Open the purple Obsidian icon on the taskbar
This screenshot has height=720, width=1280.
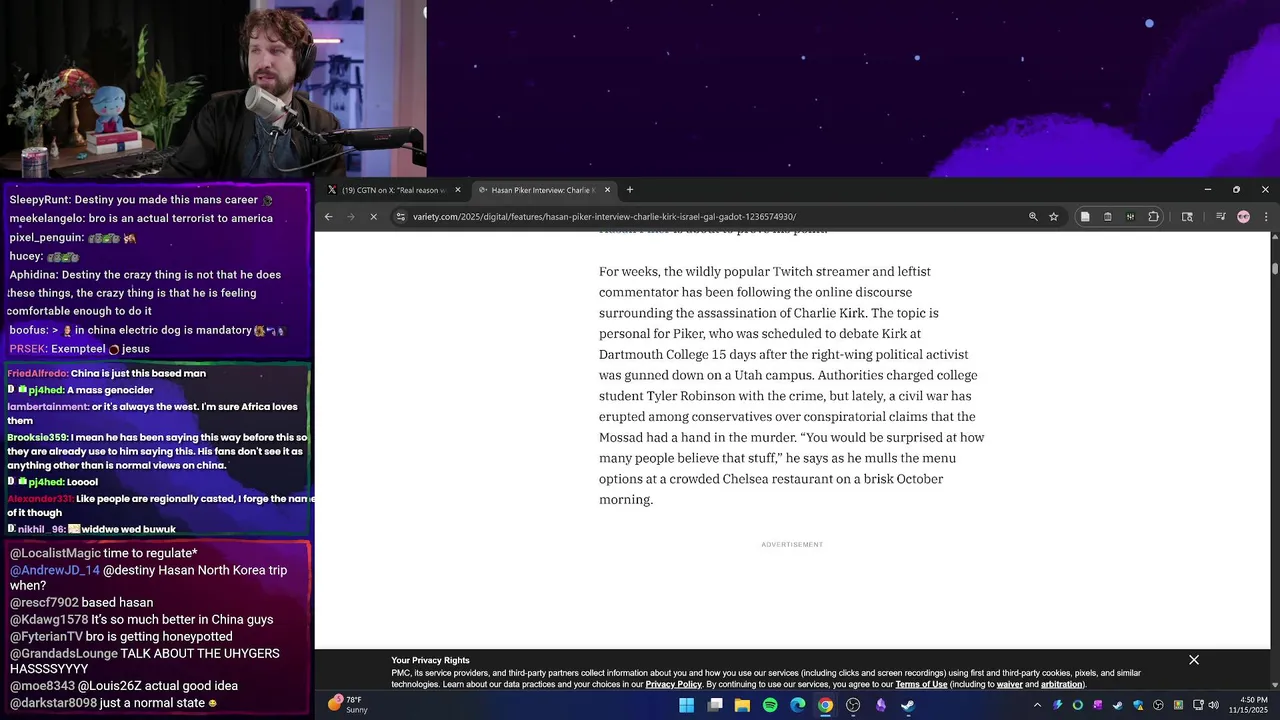[880, 705]
